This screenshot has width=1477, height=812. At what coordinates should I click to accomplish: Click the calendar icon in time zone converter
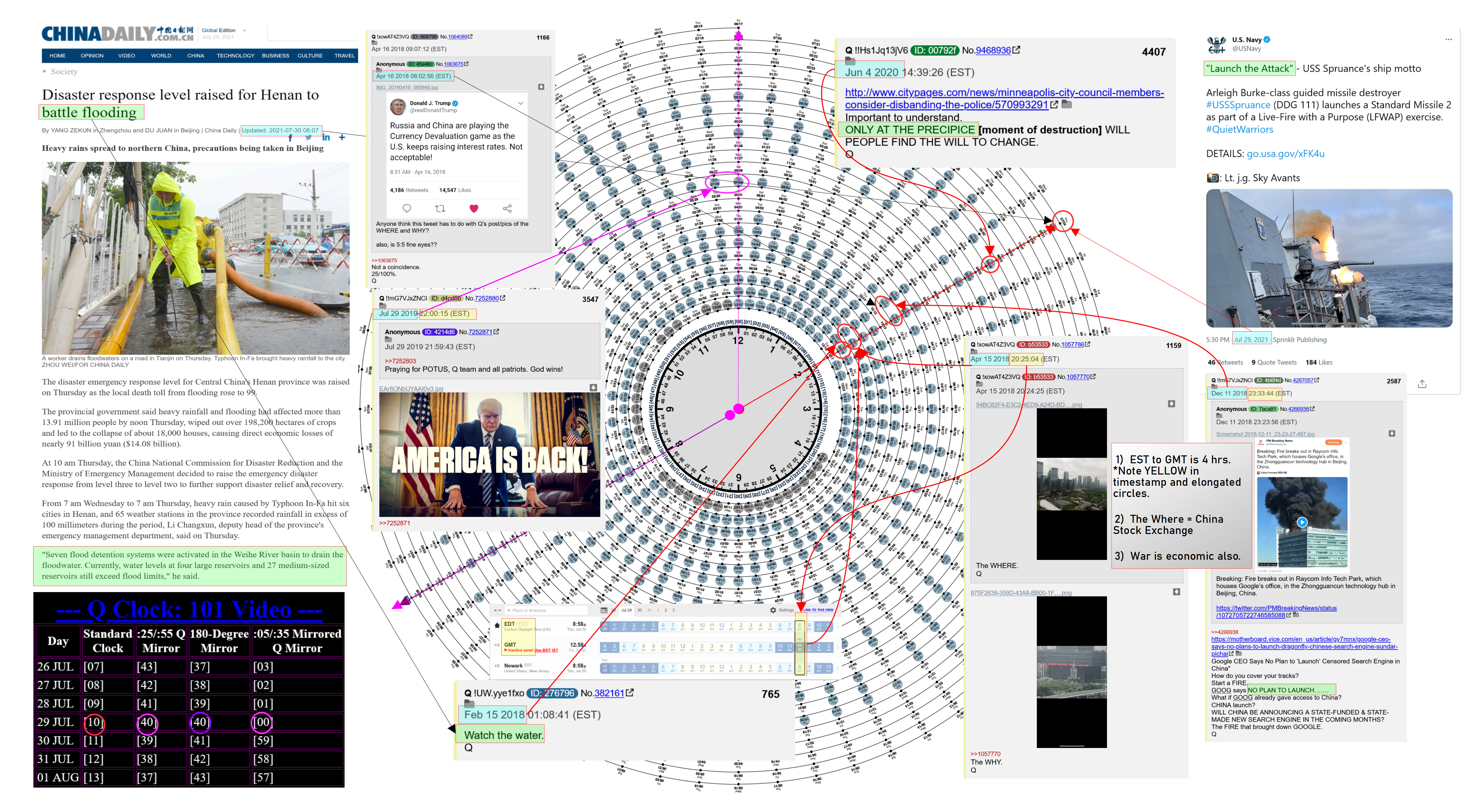(x=604, y=610)
